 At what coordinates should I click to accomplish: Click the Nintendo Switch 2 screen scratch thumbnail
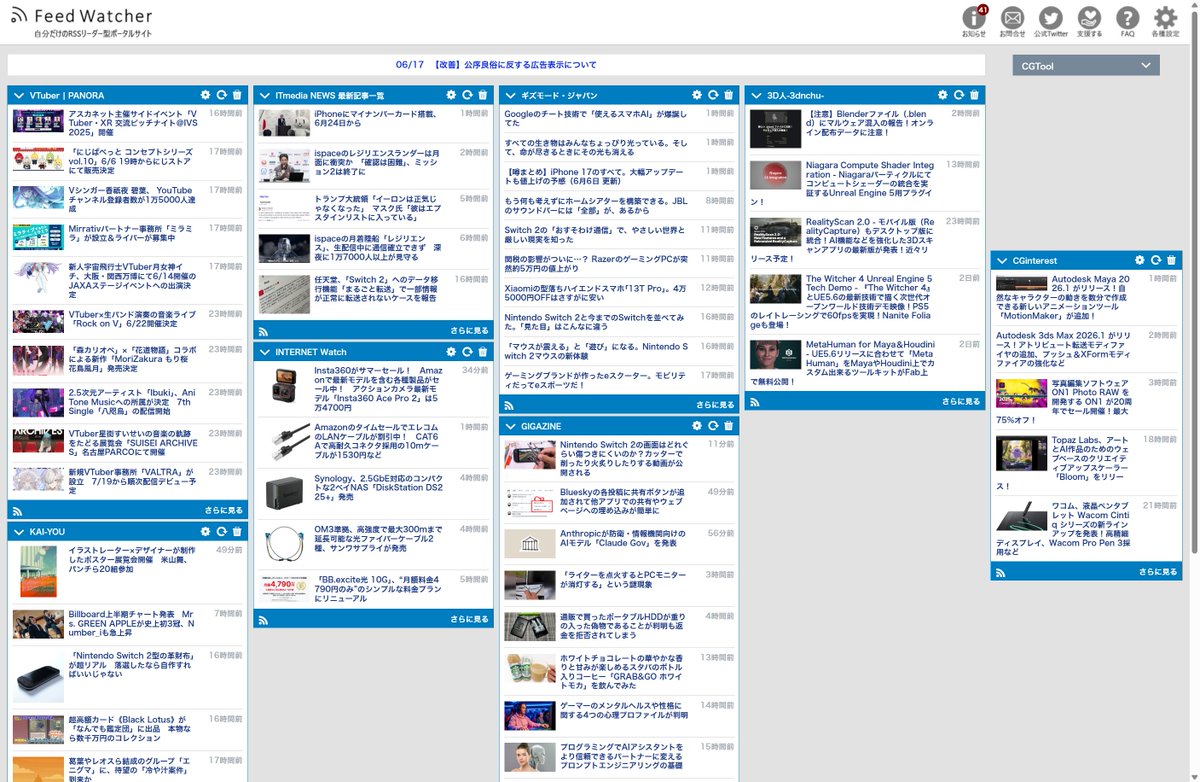(x=529, y=455)
